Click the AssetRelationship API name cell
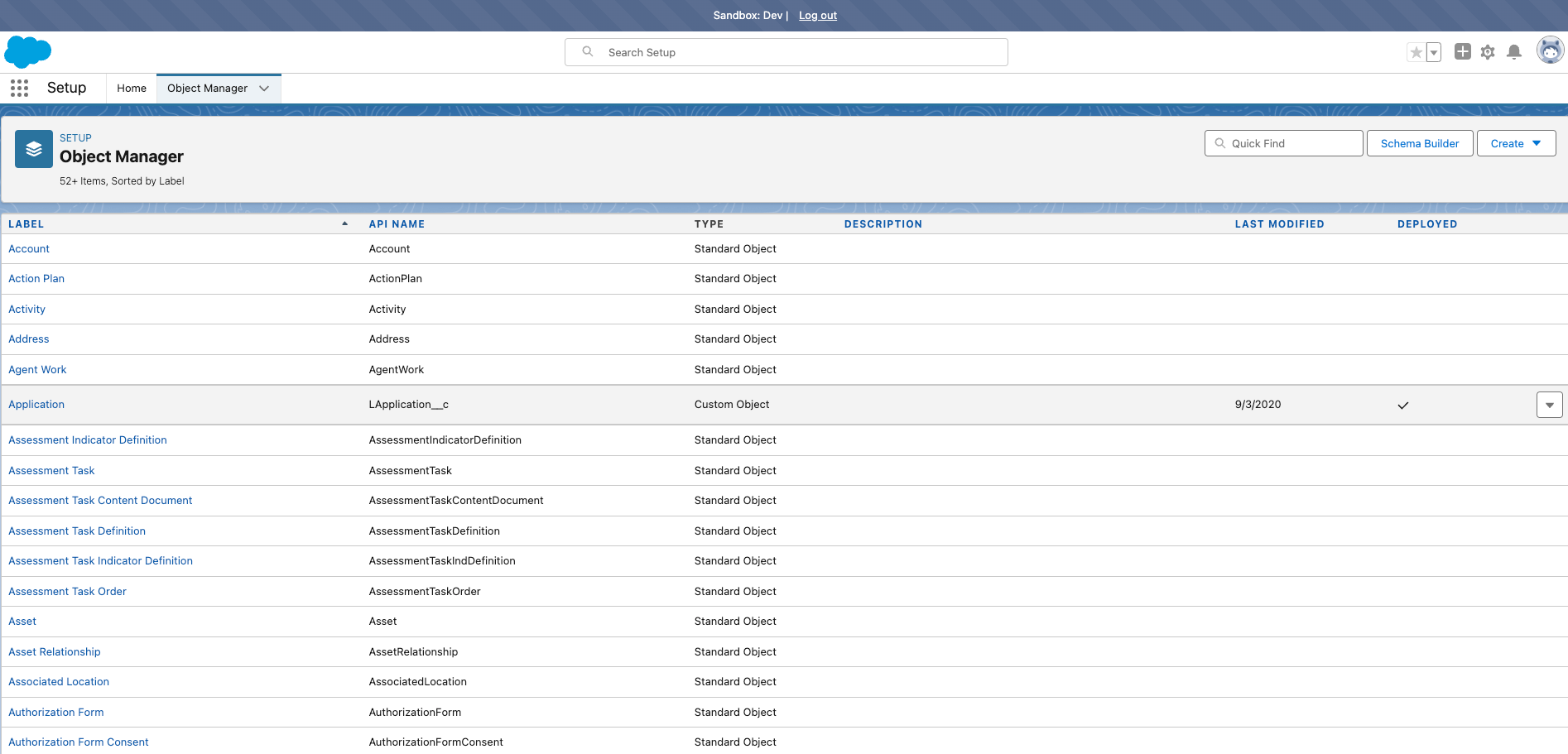The height and width of the screenshot is (754, 1568). 413,652
